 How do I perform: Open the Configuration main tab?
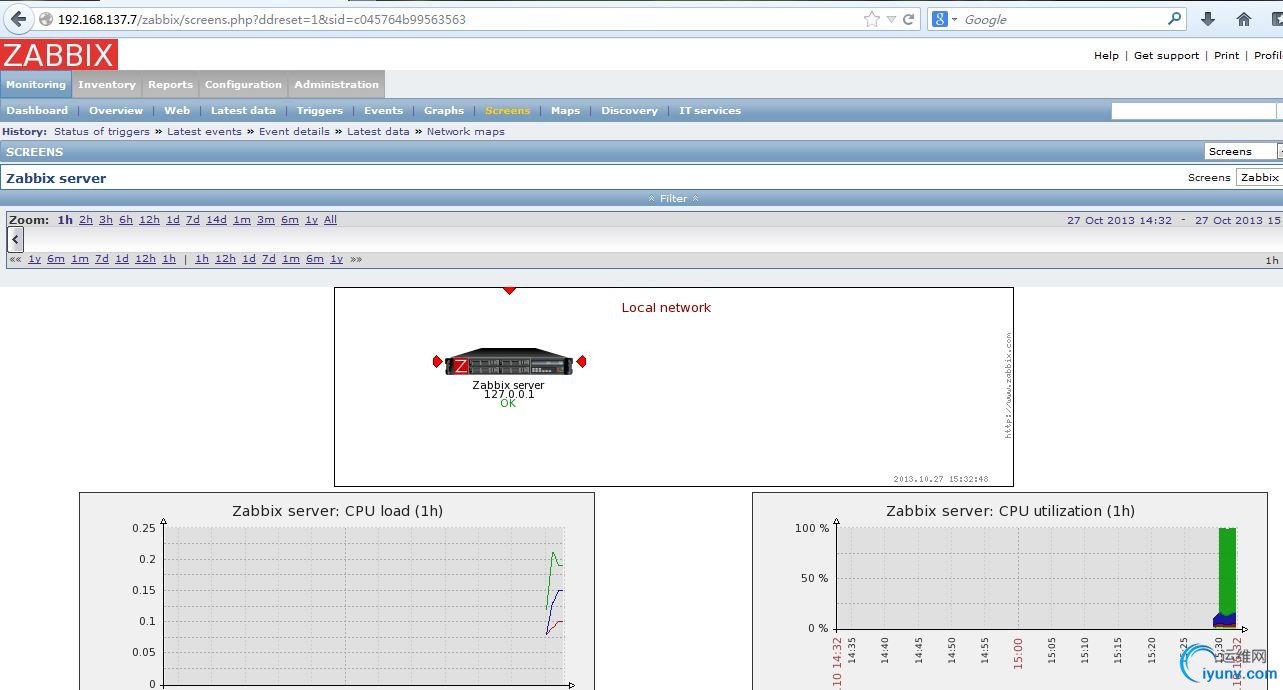click(243, 85)
